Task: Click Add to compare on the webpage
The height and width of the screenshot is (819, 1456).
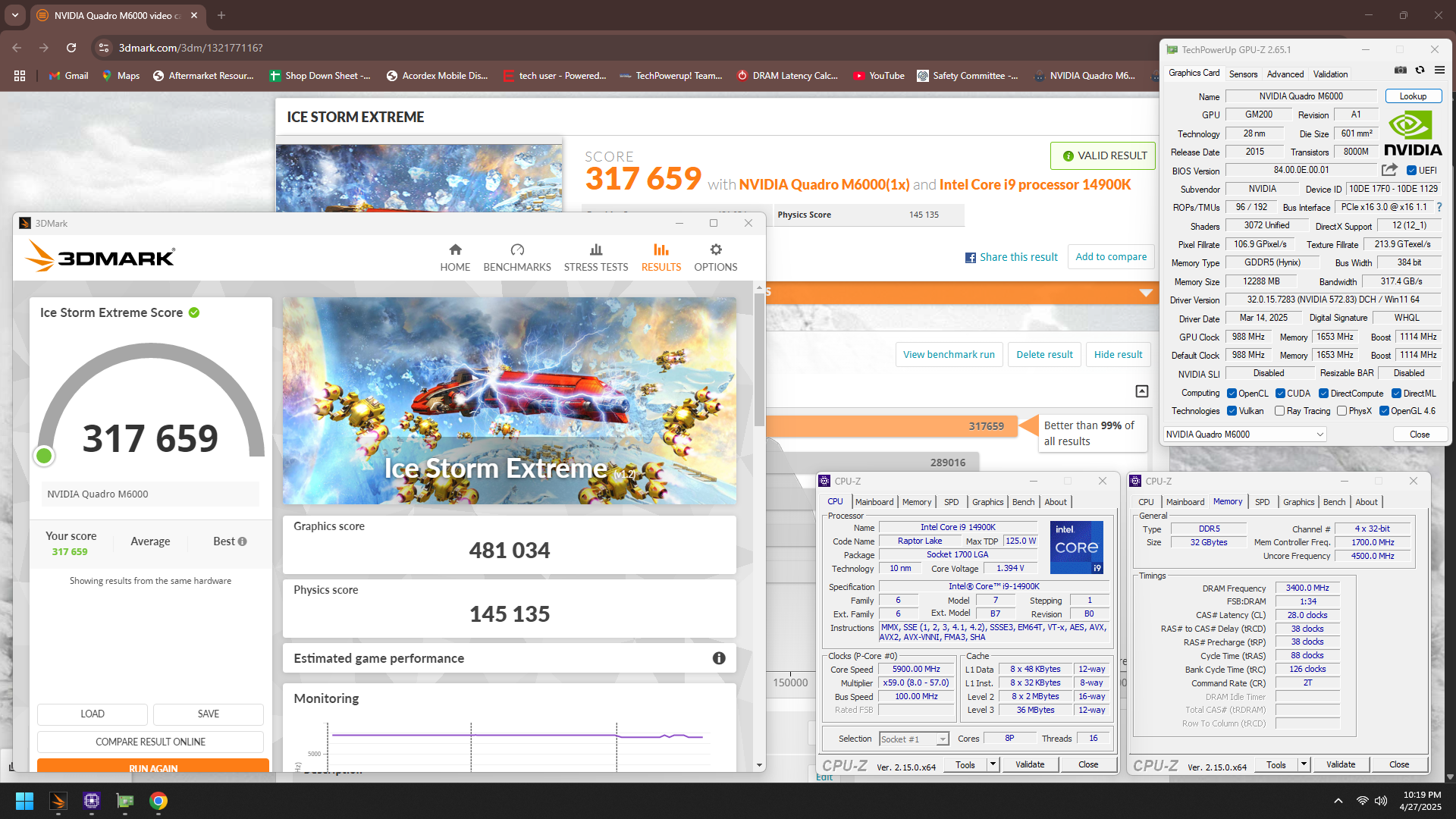Action: coord(1111,257)
